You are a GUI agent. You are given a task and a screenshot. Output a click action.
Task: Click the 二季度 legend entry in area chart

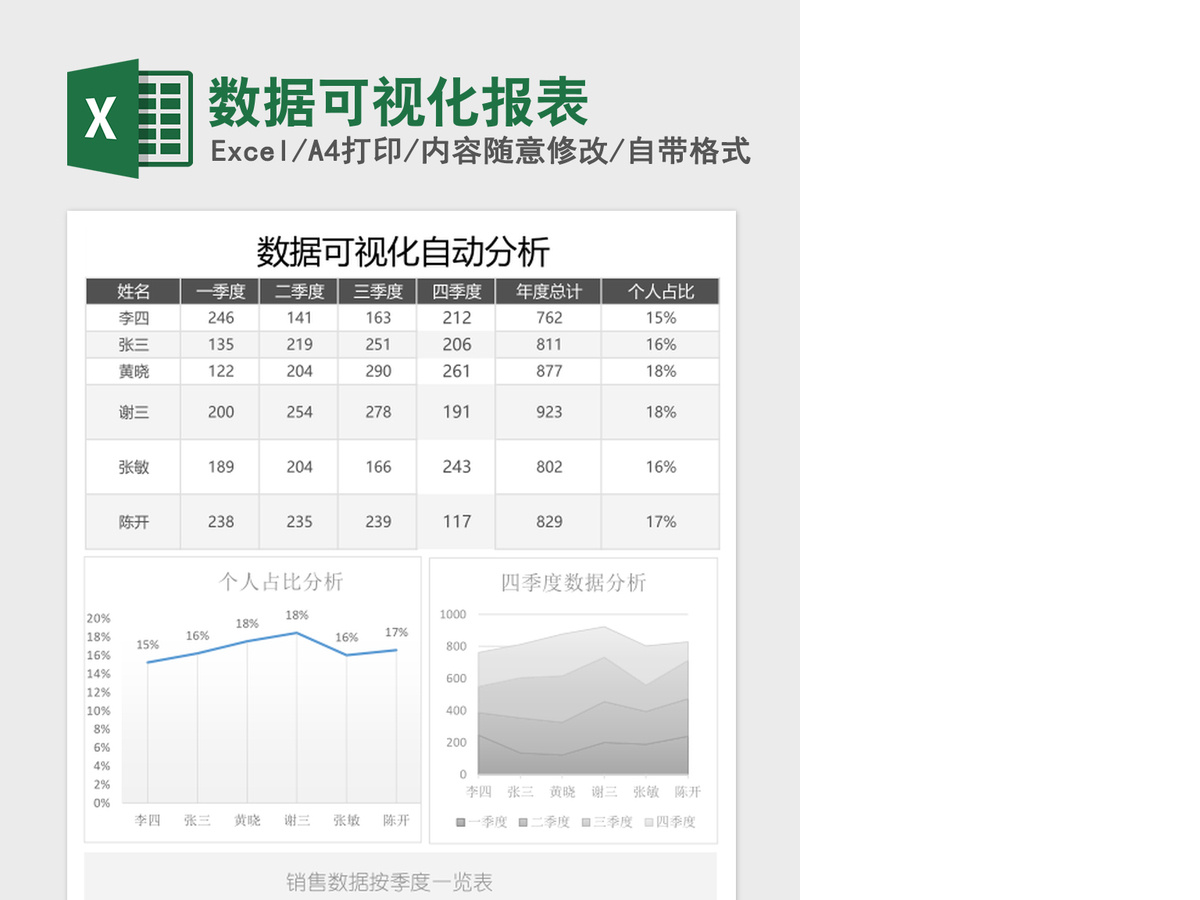(544, 822)
